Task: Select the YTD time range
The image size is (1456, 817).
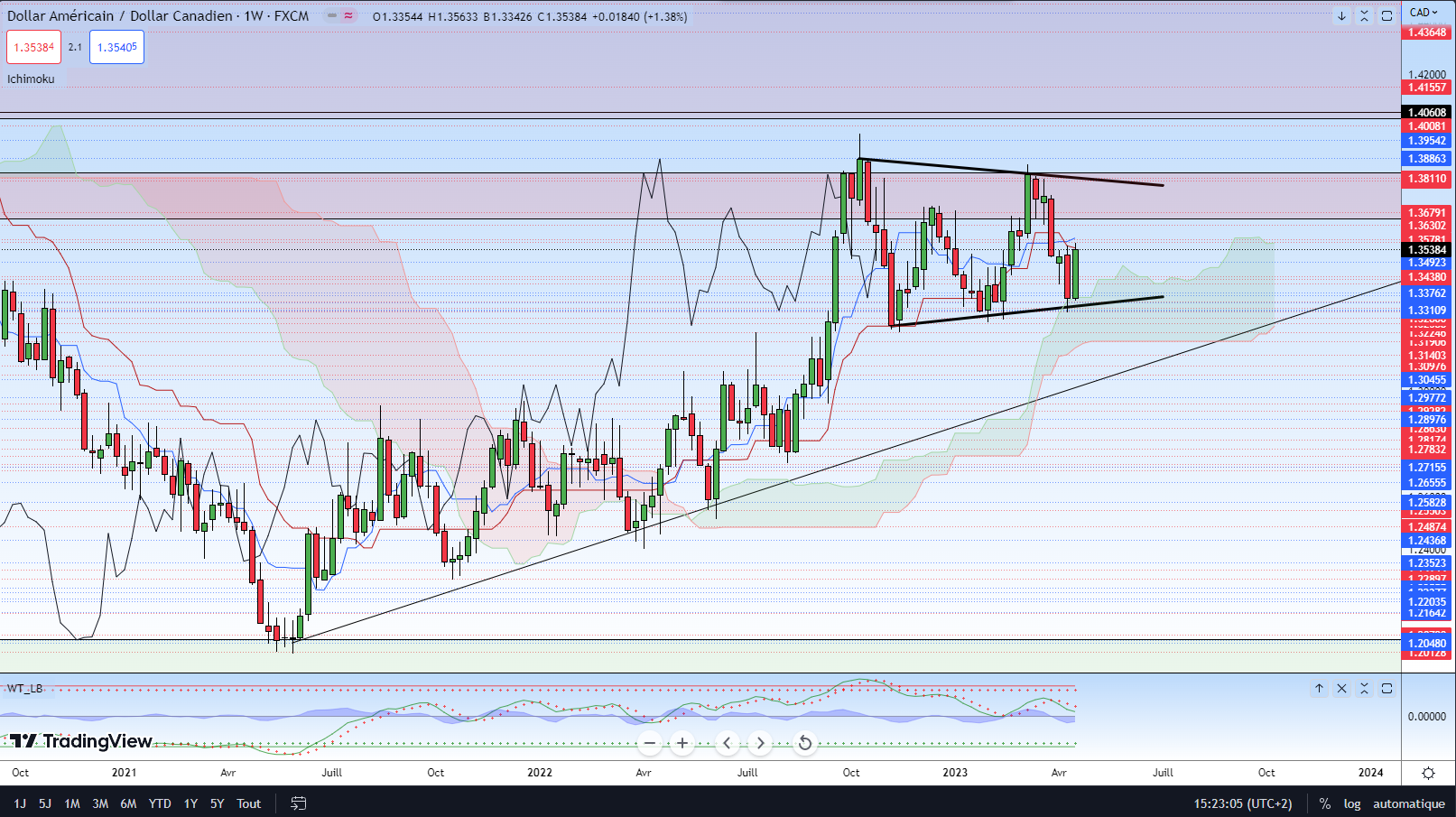Action: [x=160, y=803]
